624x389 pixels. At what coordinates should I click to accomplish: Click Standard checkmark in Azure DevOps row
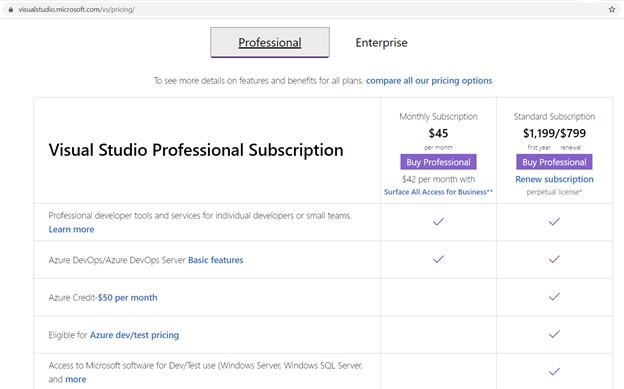pos(554,259)
